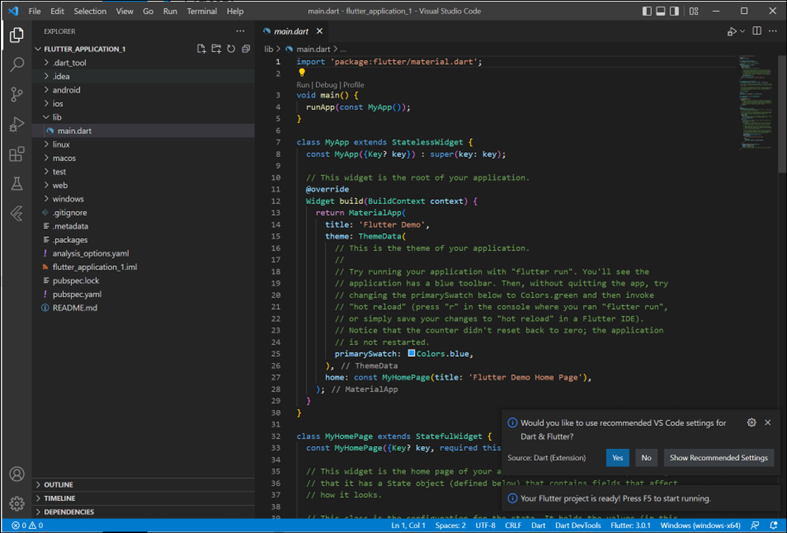Open the Testing flask icon view
Viewport: 787px width, 533px height.
click(16, 185)
